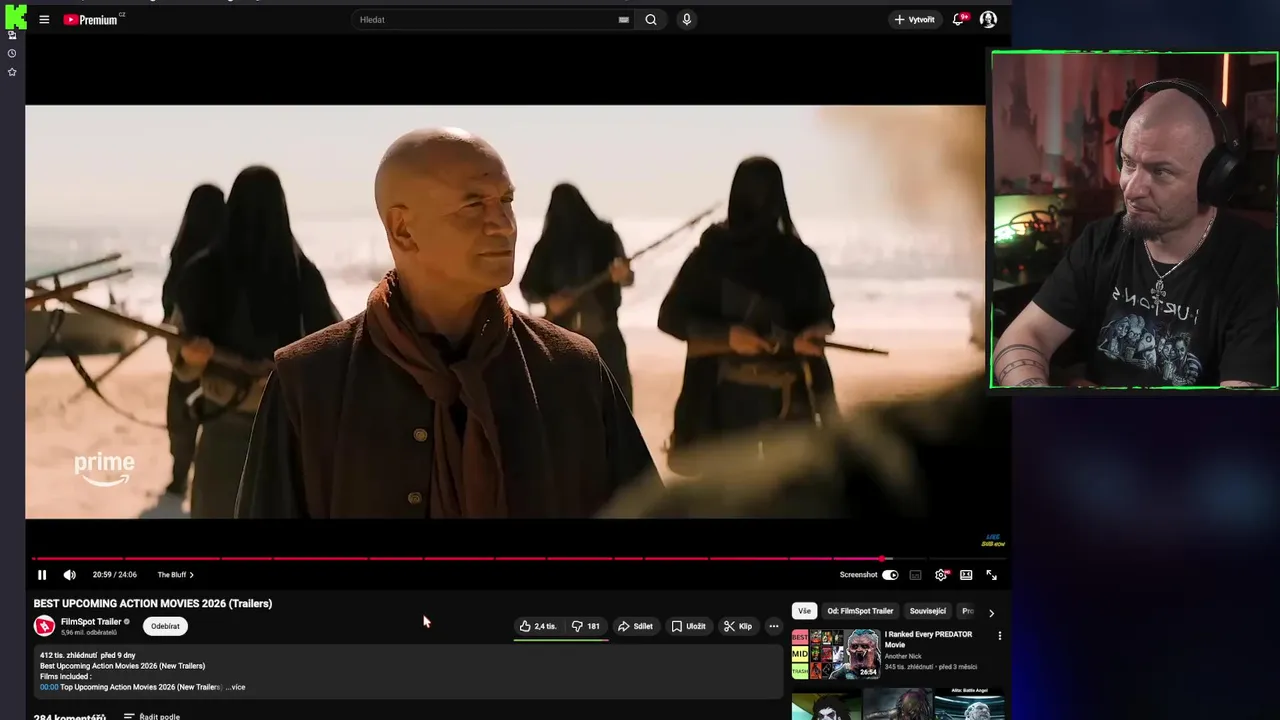Open the on-screen keyboard in search box

624,19
